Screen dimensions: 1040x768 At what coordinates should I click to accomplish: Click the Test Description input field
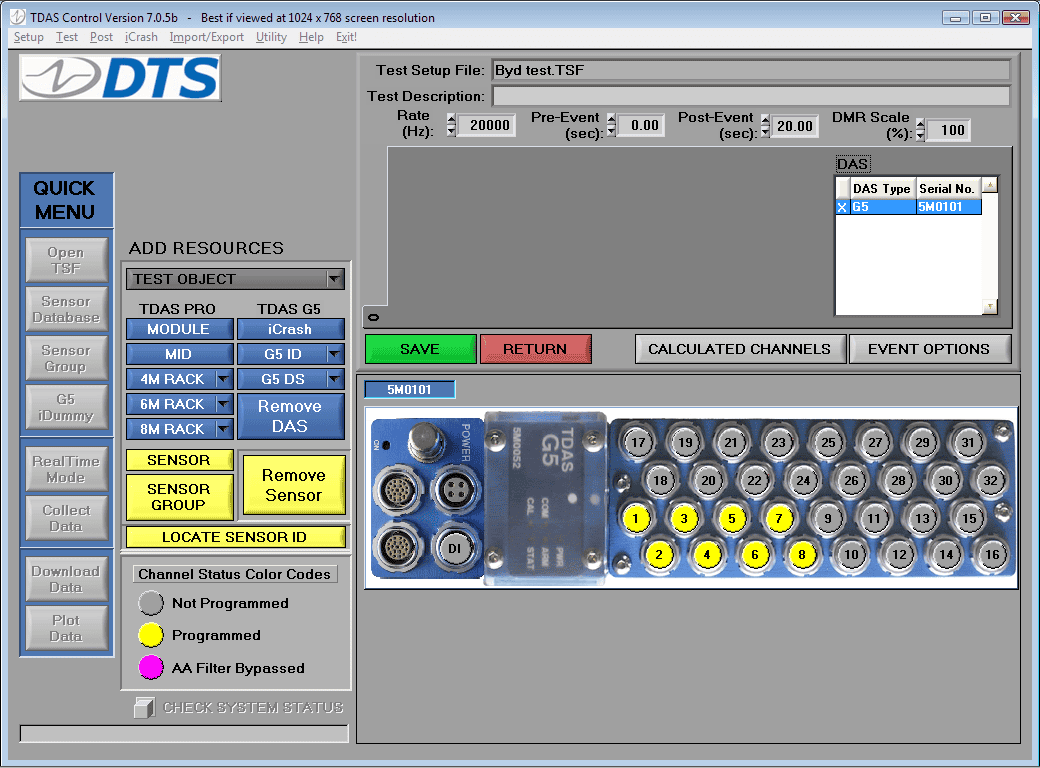tap(751, 96)
